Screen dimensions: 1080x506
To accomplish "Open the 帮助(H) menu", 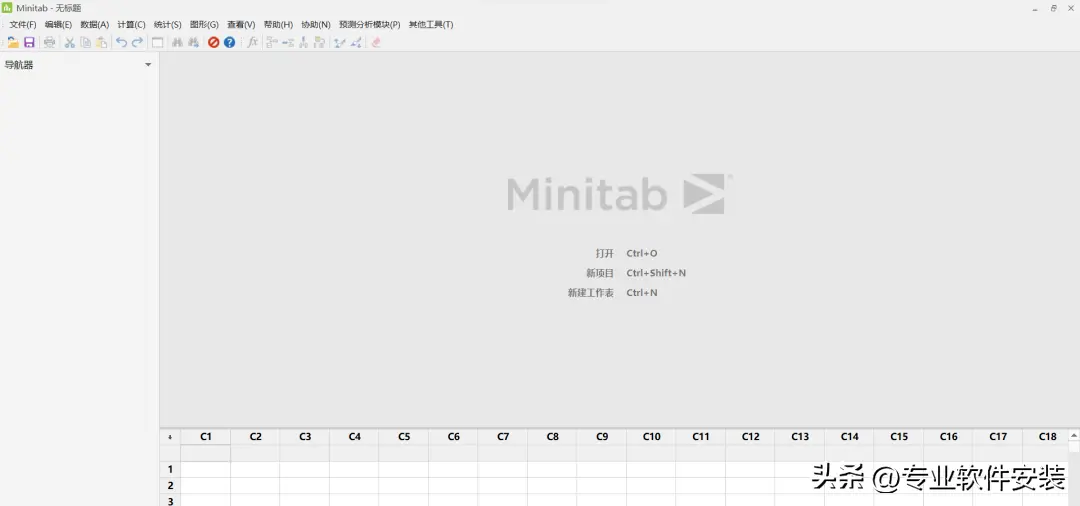I will pos(278,24).
